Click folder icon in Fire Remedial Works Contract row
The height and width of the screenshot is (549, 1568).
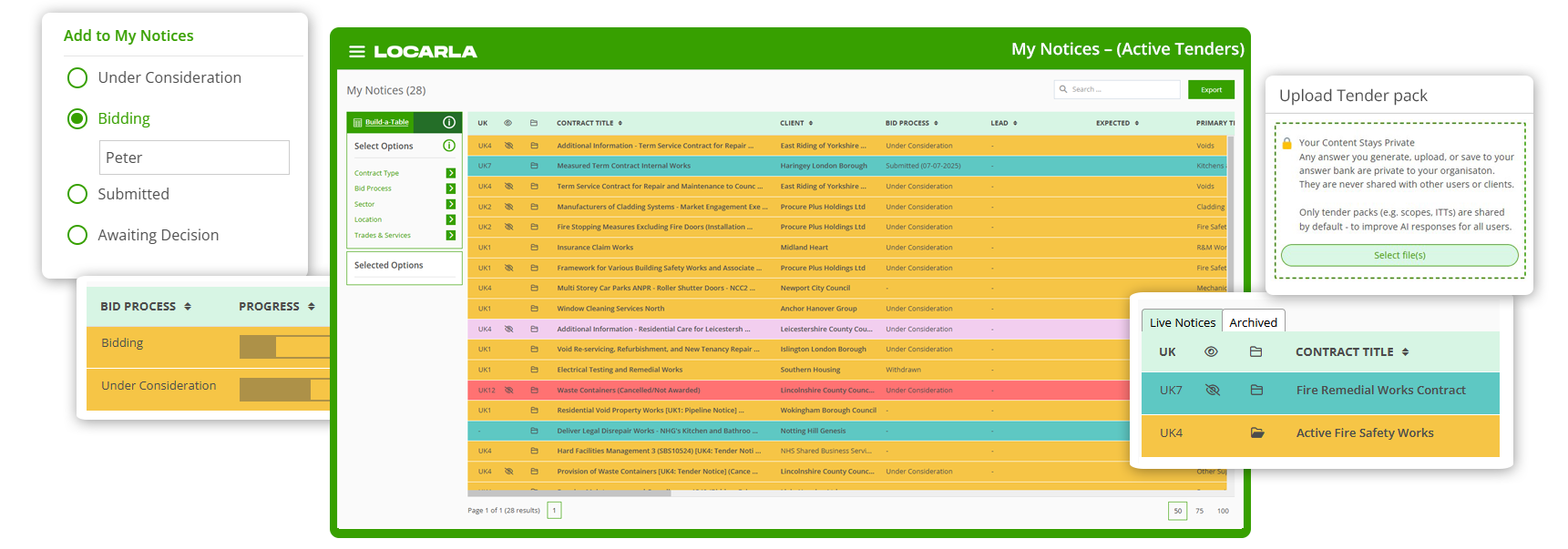[1256, 390]
